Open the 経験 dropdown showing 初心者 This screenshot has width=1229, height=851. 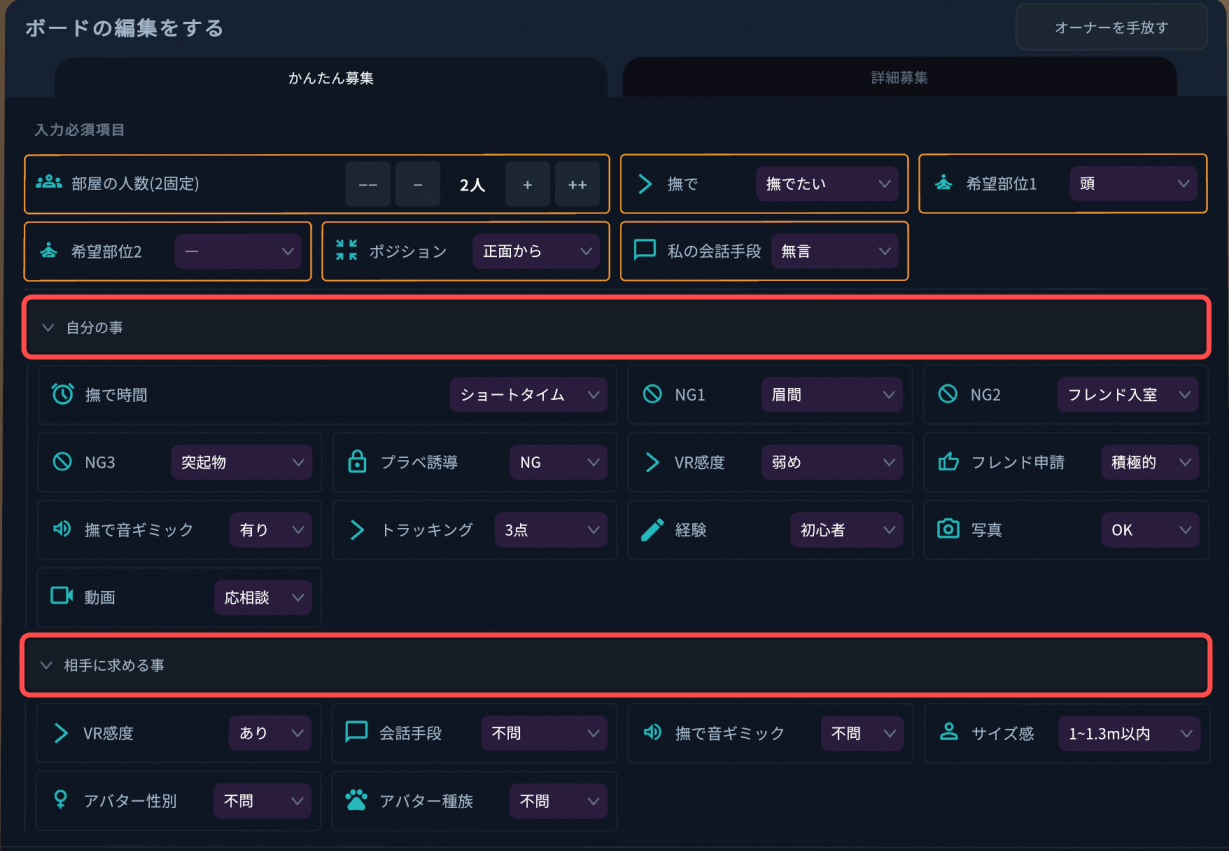click(846, 530)
